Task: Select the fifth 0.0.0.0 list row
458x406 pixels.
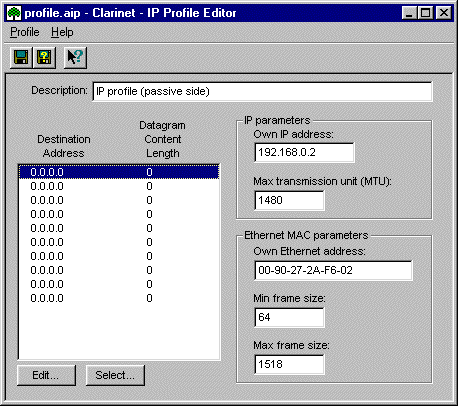Action: [119, 228]
